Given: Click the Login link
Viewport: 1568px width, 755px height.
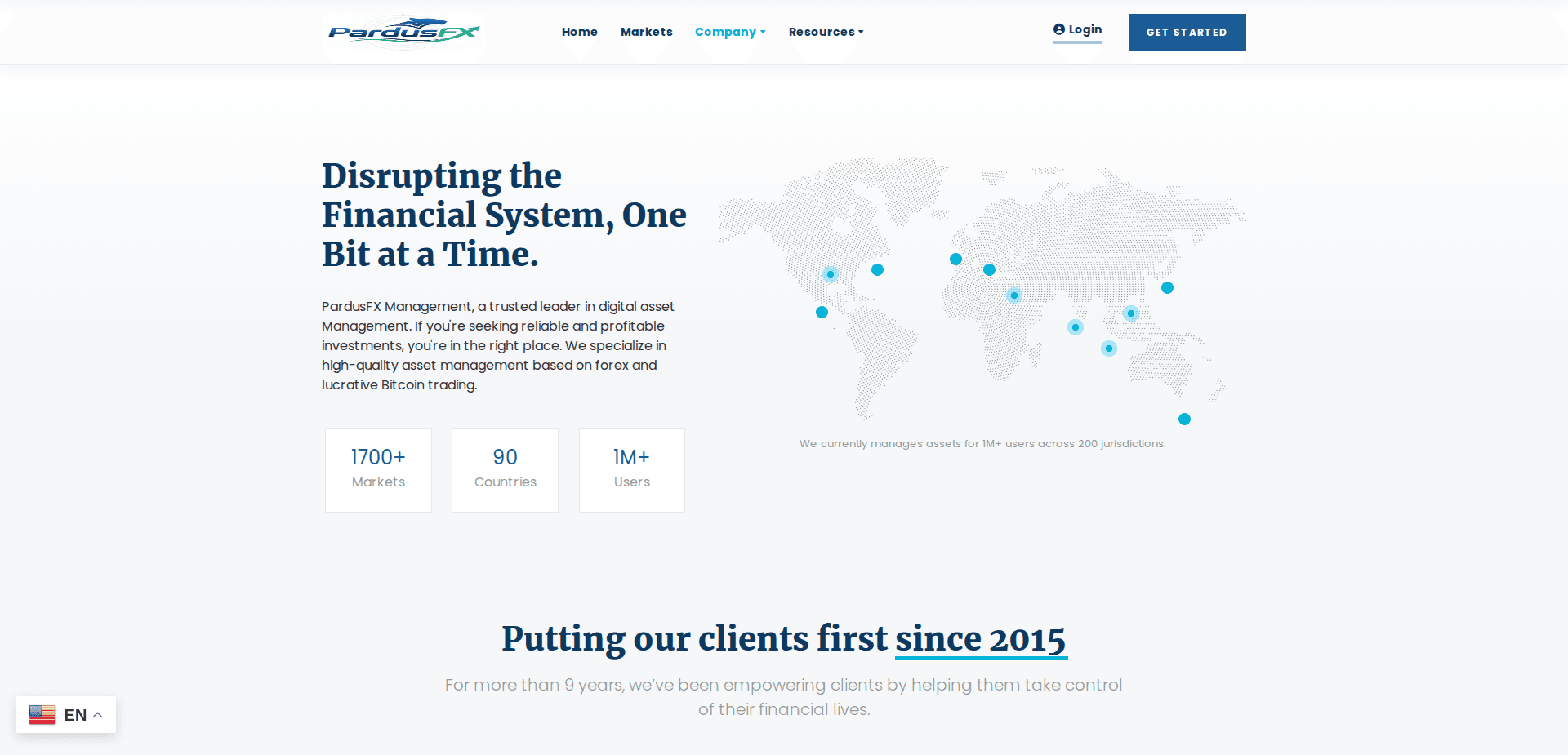Looking at the screenshot, I should (x=1085, y=29).
